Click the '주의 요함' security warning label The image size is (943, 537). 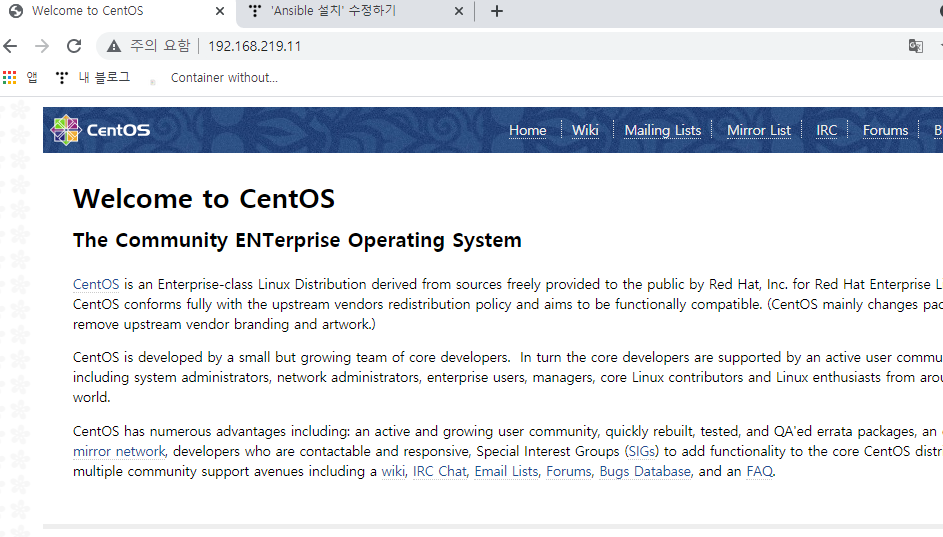click(160, 46)
